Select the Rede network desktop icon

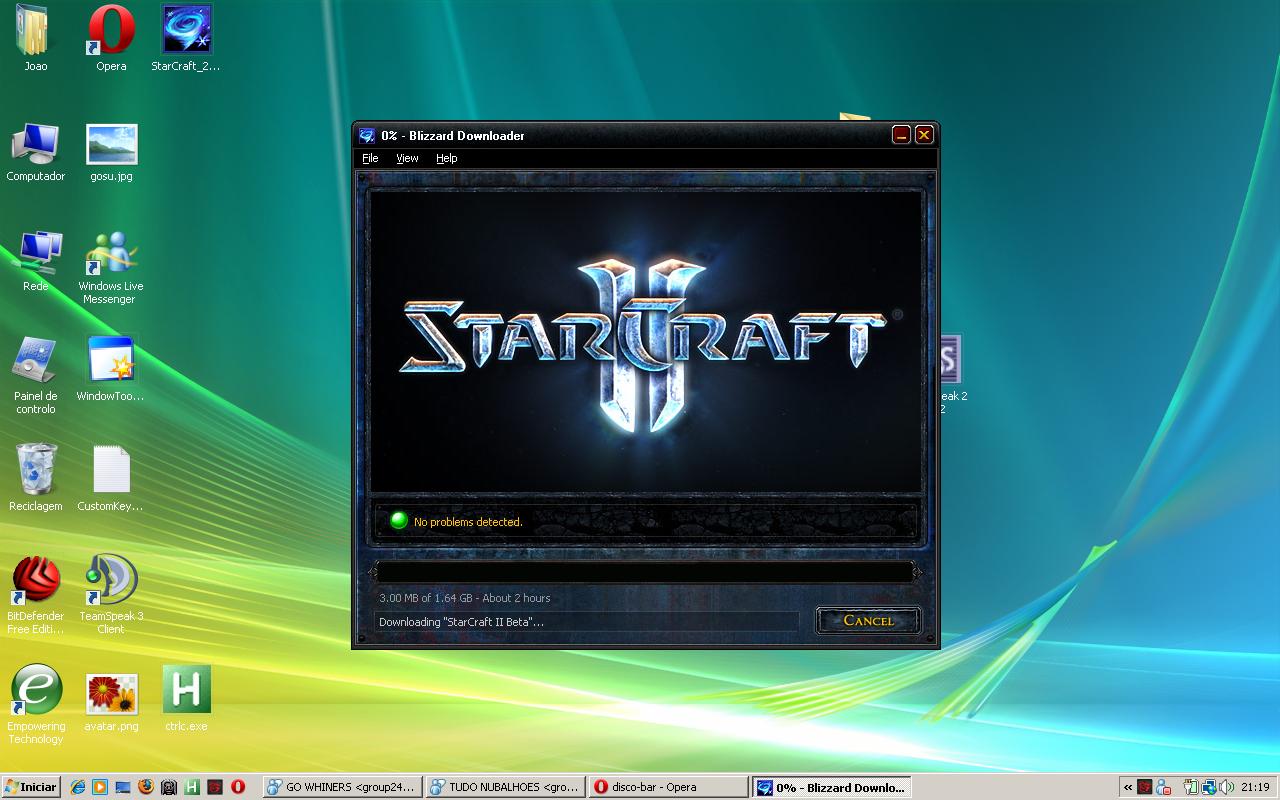click(36, 262)
